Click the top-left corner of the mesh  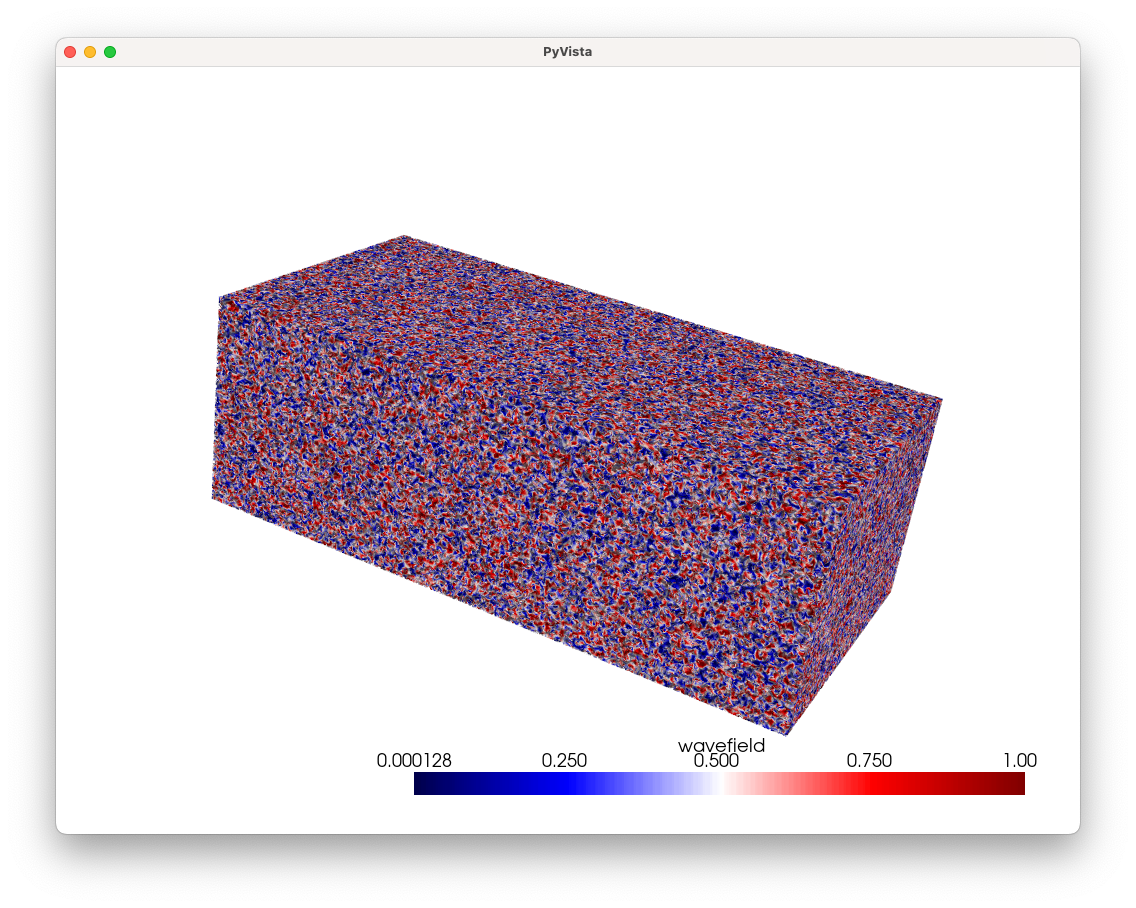[x=220, y=295]
